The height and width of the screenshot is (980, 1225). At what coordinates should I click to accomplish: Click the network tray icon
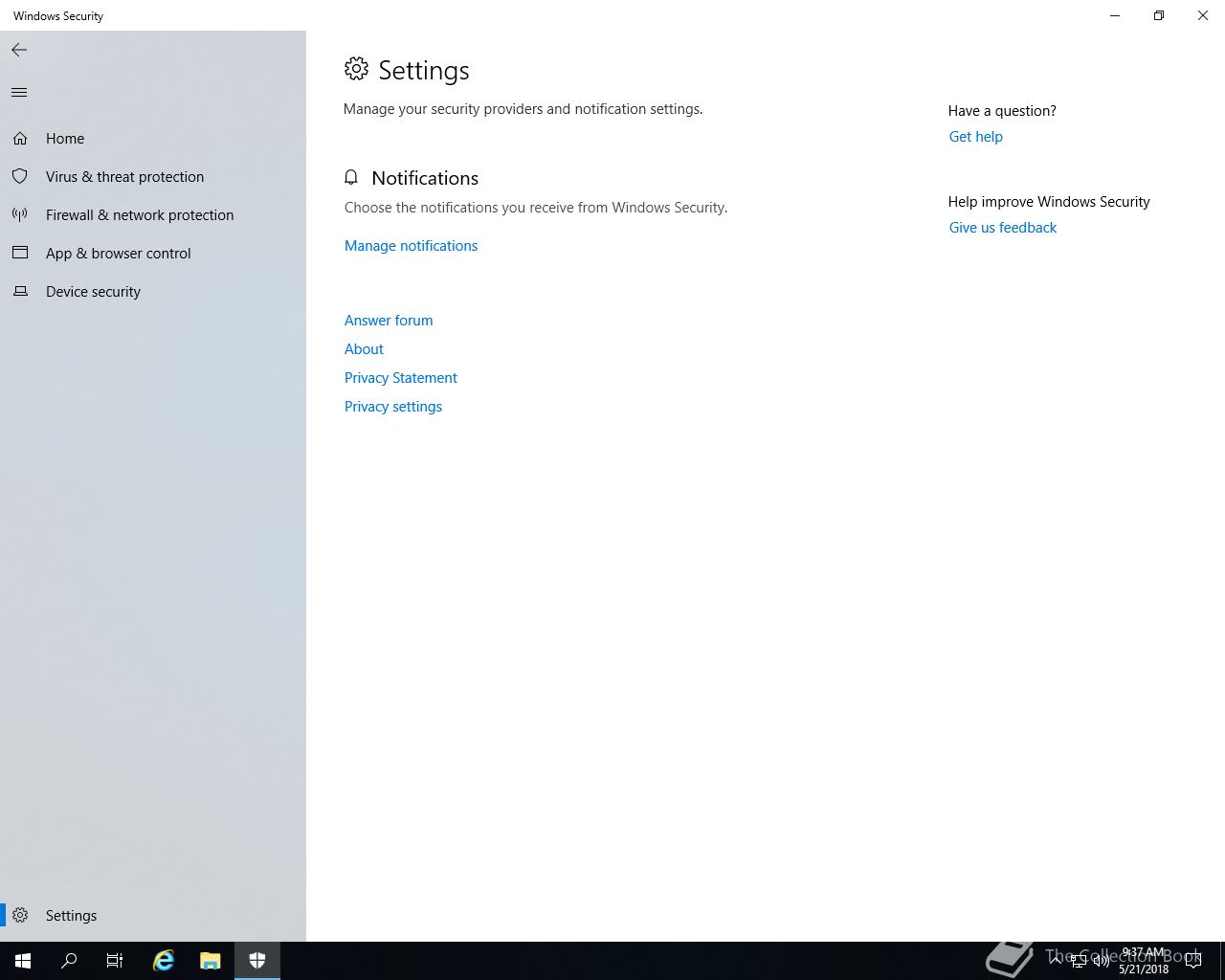click(x=1078, y=962)
